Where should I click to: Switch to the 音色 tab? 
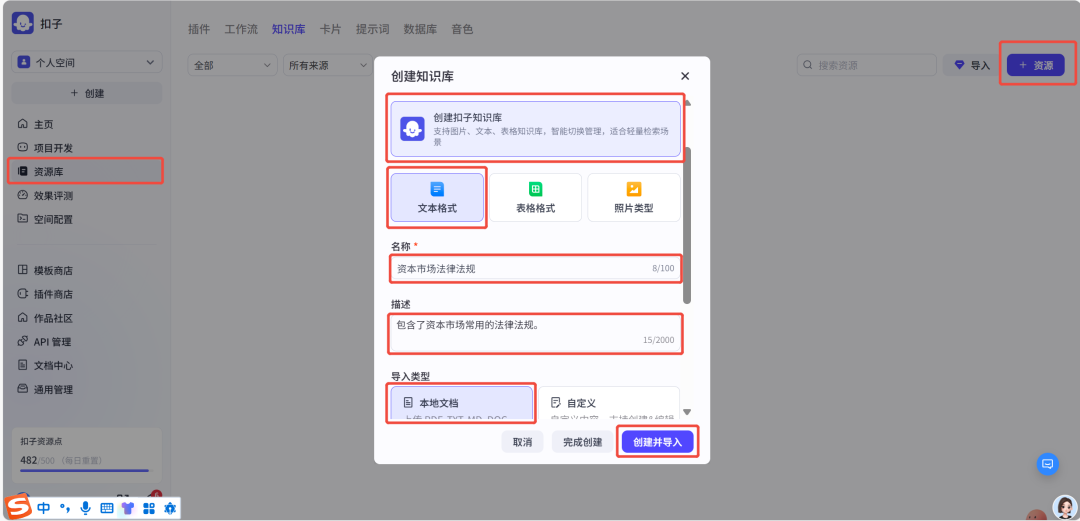pos(462,29)
